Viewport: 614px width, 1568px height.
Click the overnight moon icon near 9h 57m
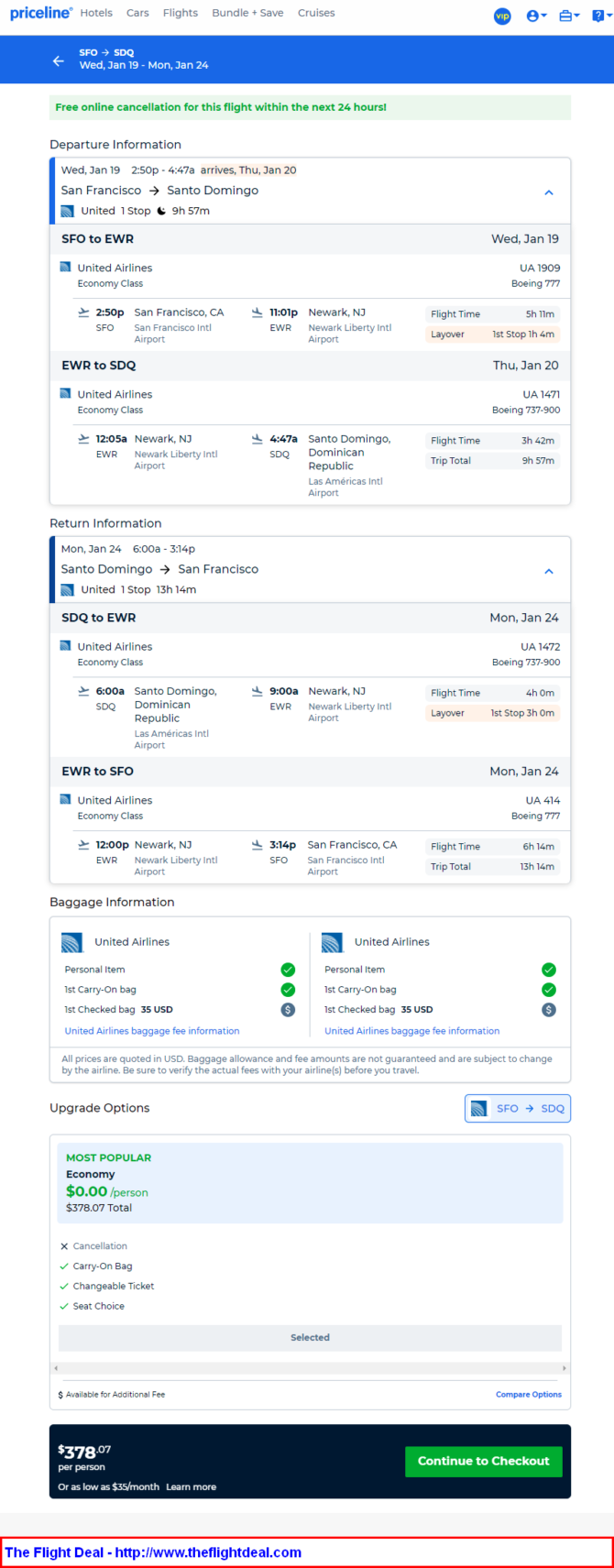click(161, 211)
